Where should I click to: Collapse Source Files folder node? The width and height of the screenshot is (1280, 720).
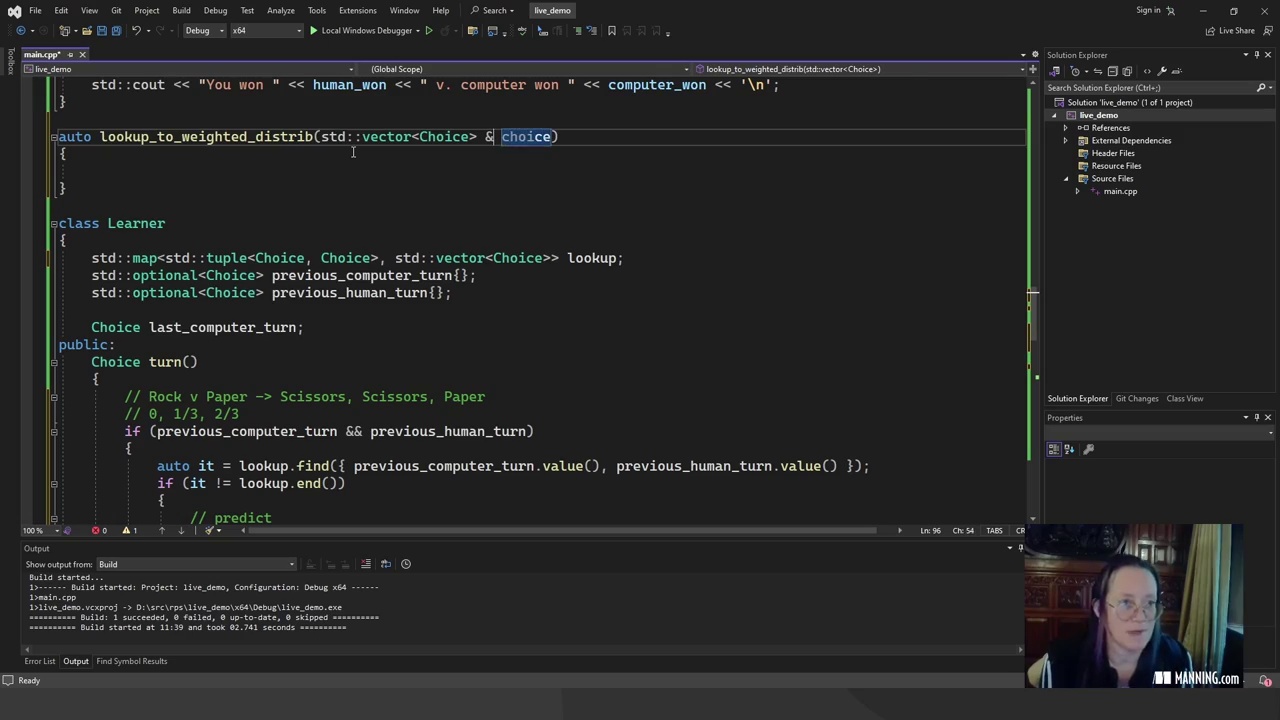[x=1065, y=179]
